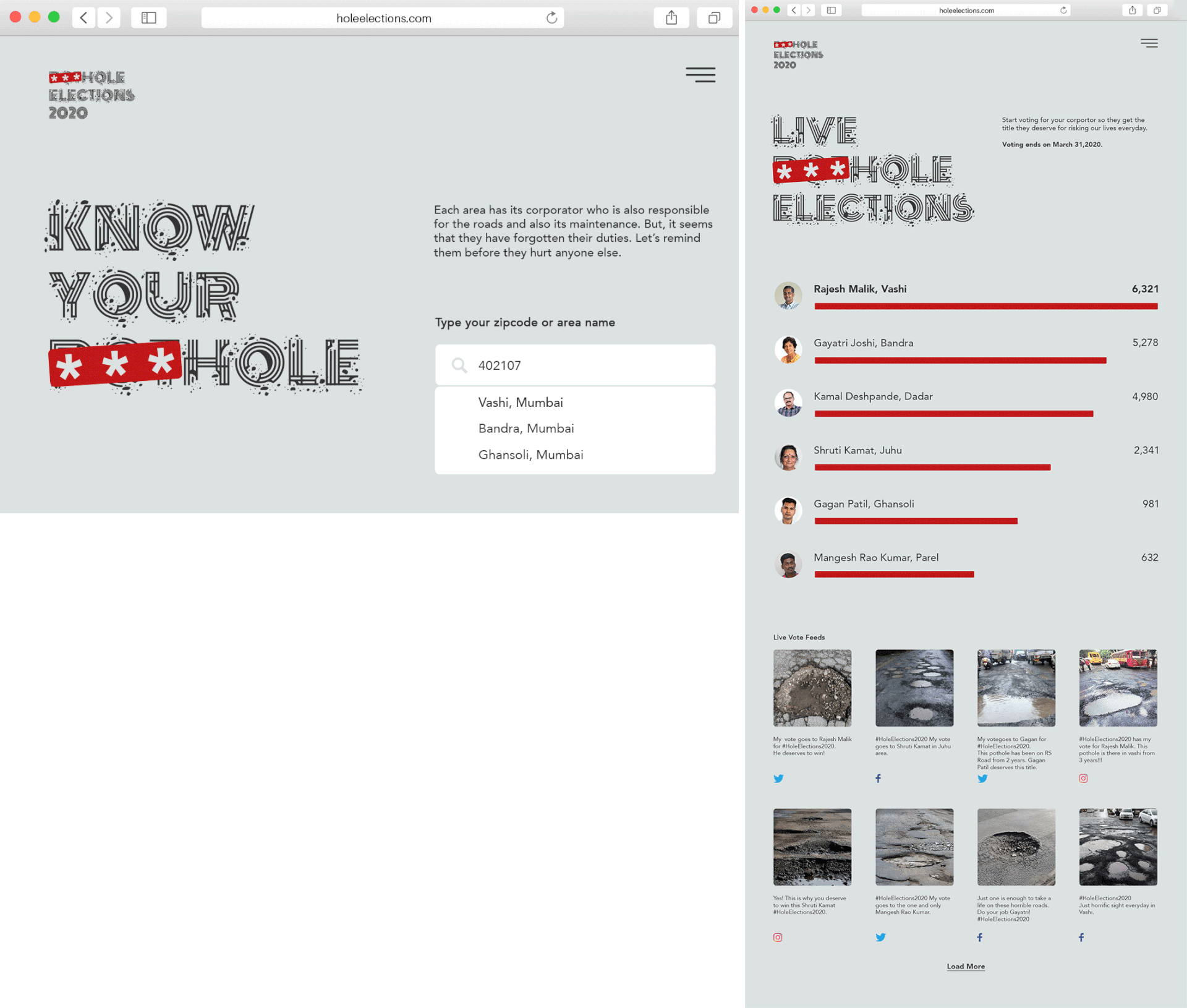Choose Bandra, Mumbai from suggestions
The height and width of the screenshot is (1008, 1187).
(526, 429)
